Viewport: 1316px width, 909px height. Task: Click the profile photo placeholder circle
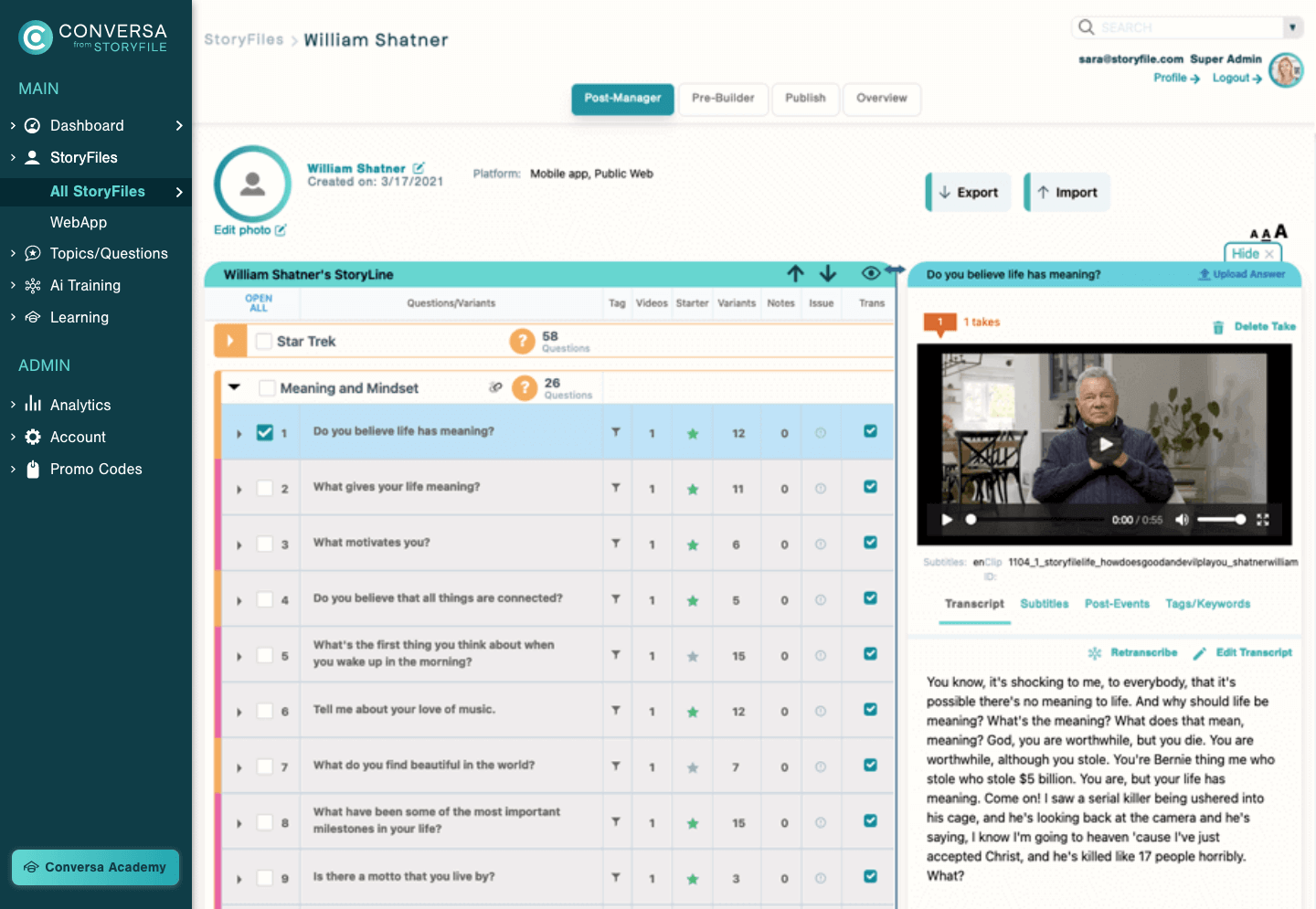click(x=252, y=184)
